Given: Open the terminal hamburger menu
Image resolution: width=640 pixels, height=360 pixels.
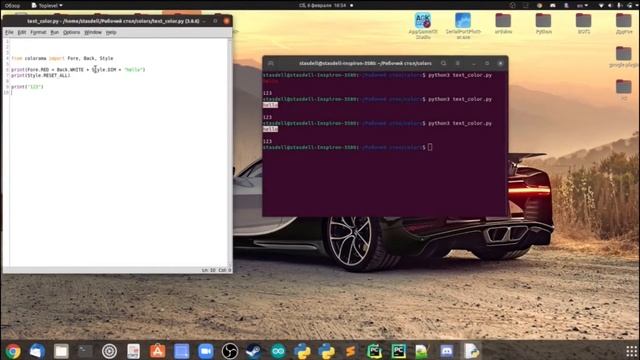Looking at the screenshot, I should (458, 63).
